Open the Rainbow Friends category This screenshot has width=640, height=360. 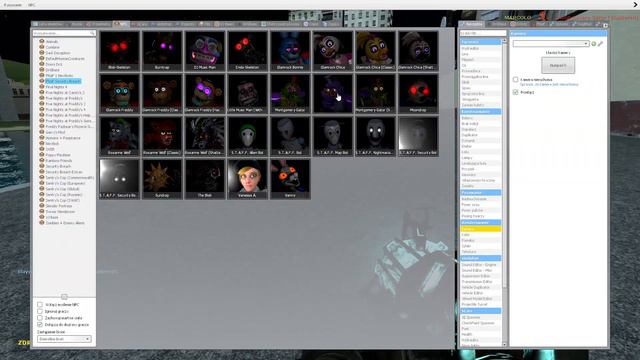pyautogui.click(x=59, y=161)
